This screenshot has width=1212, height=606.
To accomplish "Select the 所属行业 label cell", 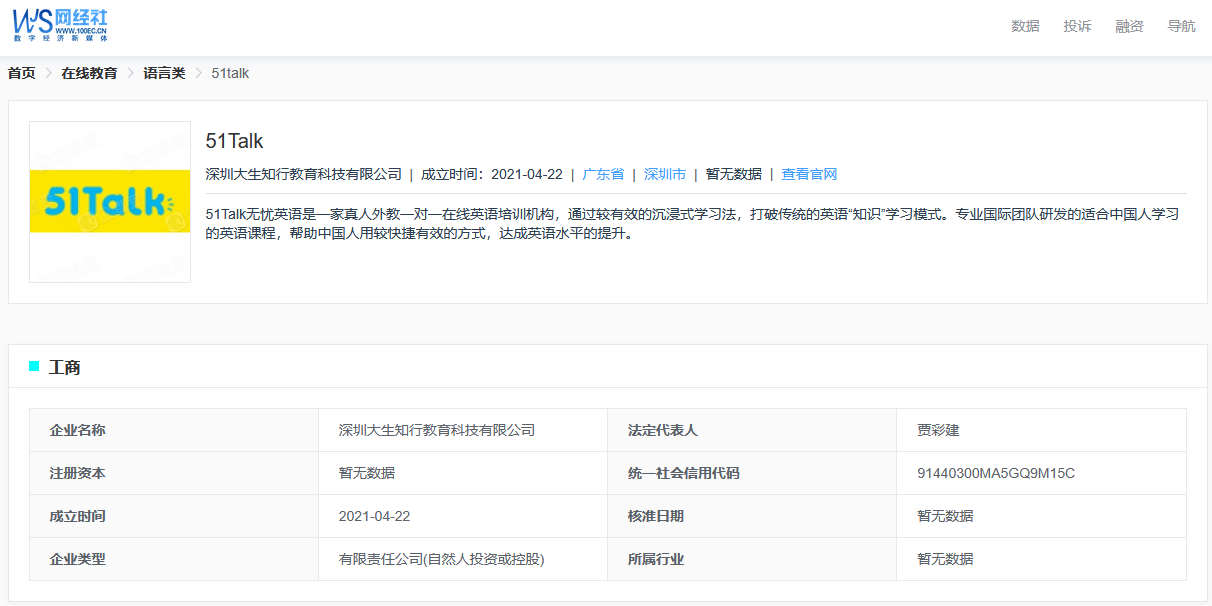I will point(752,559).
